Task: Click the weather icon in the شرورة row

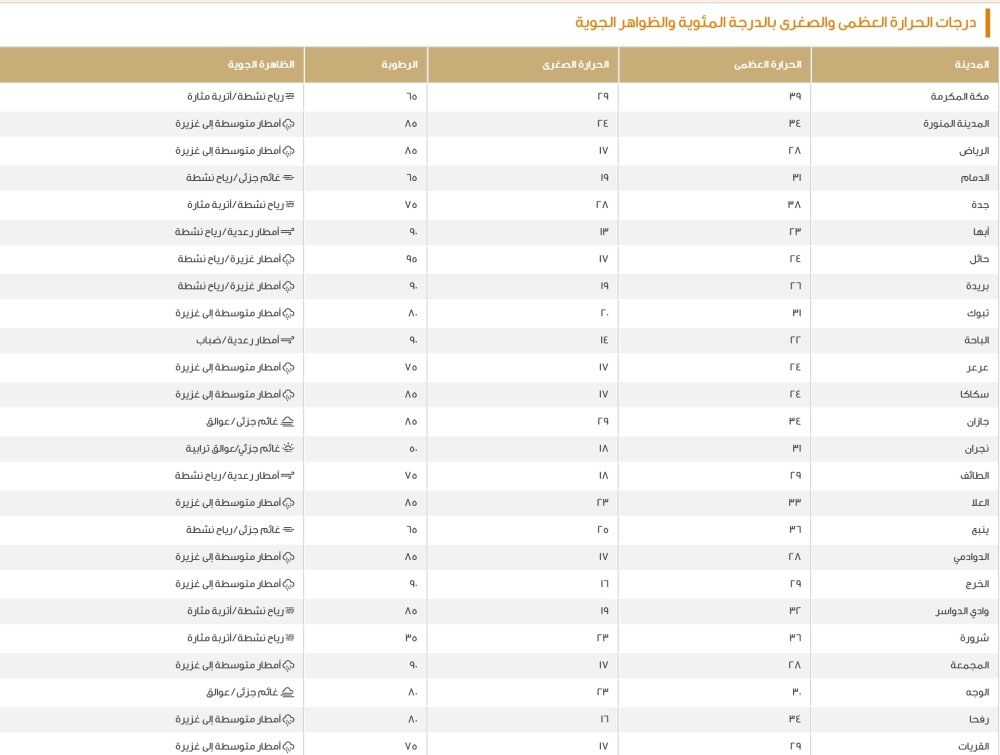Action: click(x=290, y=638)
